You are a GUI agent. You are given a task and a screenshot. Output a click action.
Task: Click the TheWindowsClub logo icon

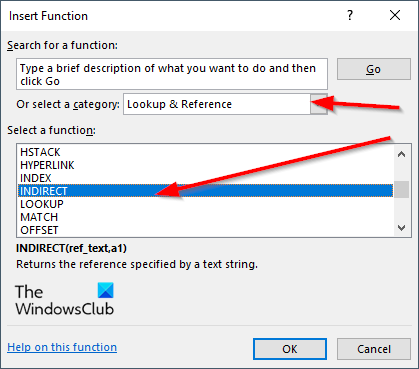(x=106, y=290)
